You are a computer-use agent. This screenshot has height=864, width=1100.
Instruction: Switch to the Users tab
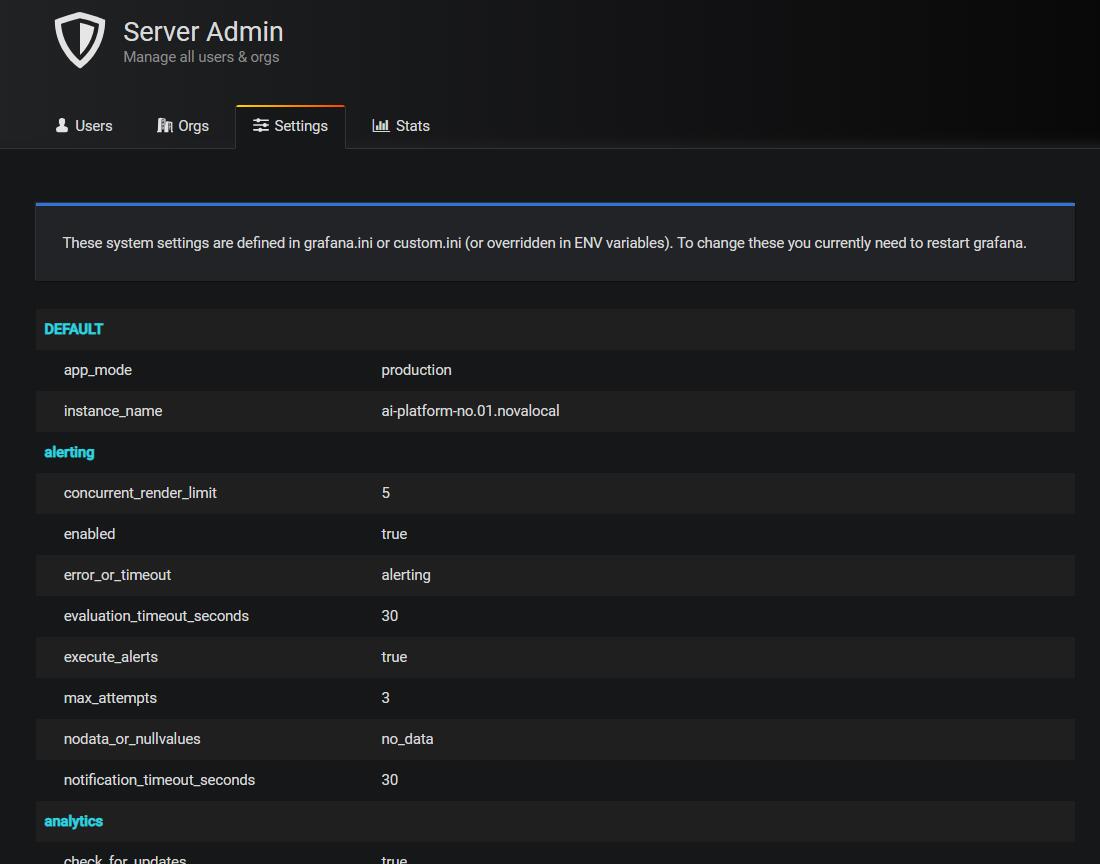tap(84, 126)
